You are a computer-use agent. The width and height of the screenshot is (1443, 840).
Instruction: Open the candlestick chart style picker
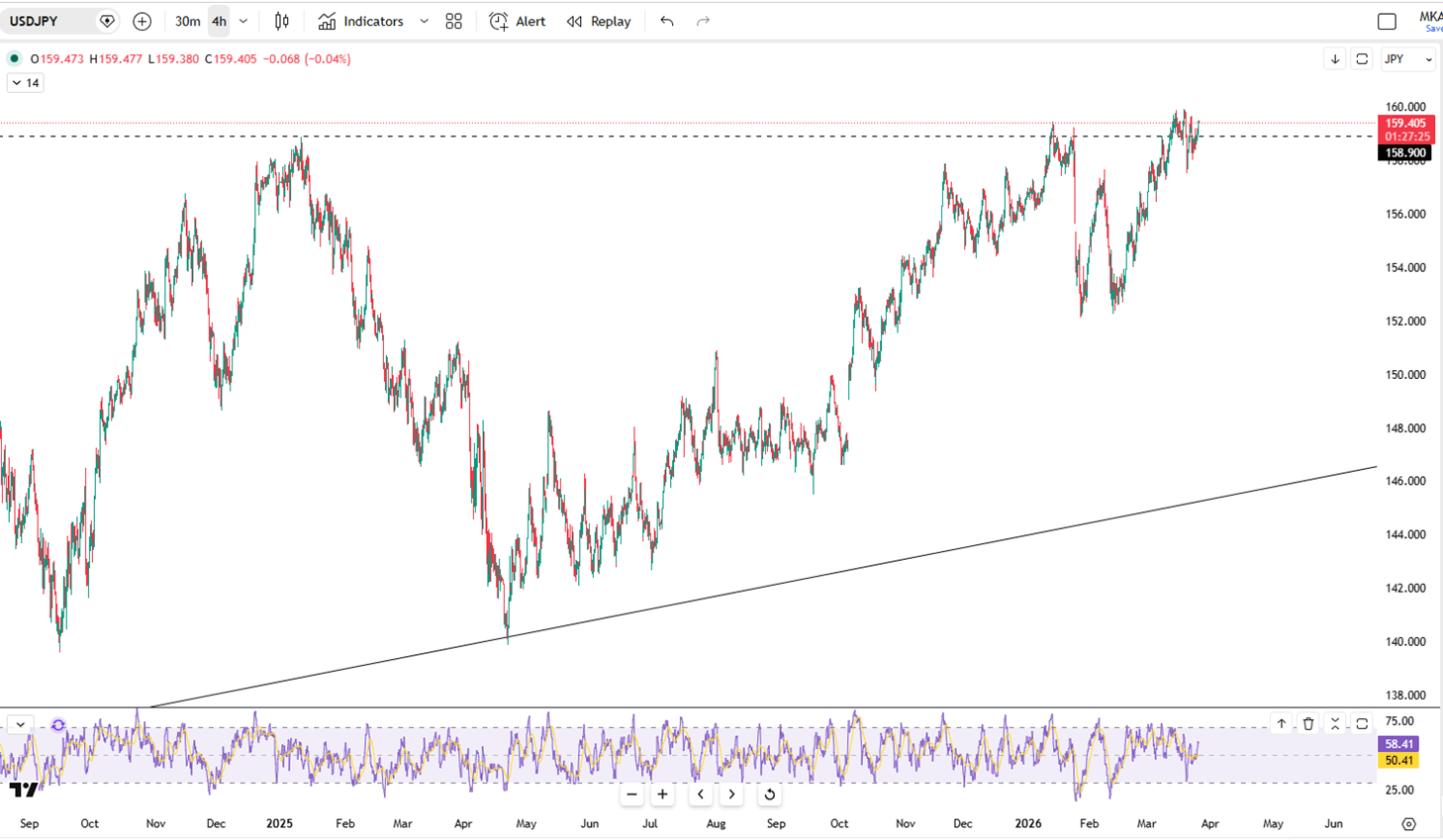pyautogui.click(x=282, y=21)
